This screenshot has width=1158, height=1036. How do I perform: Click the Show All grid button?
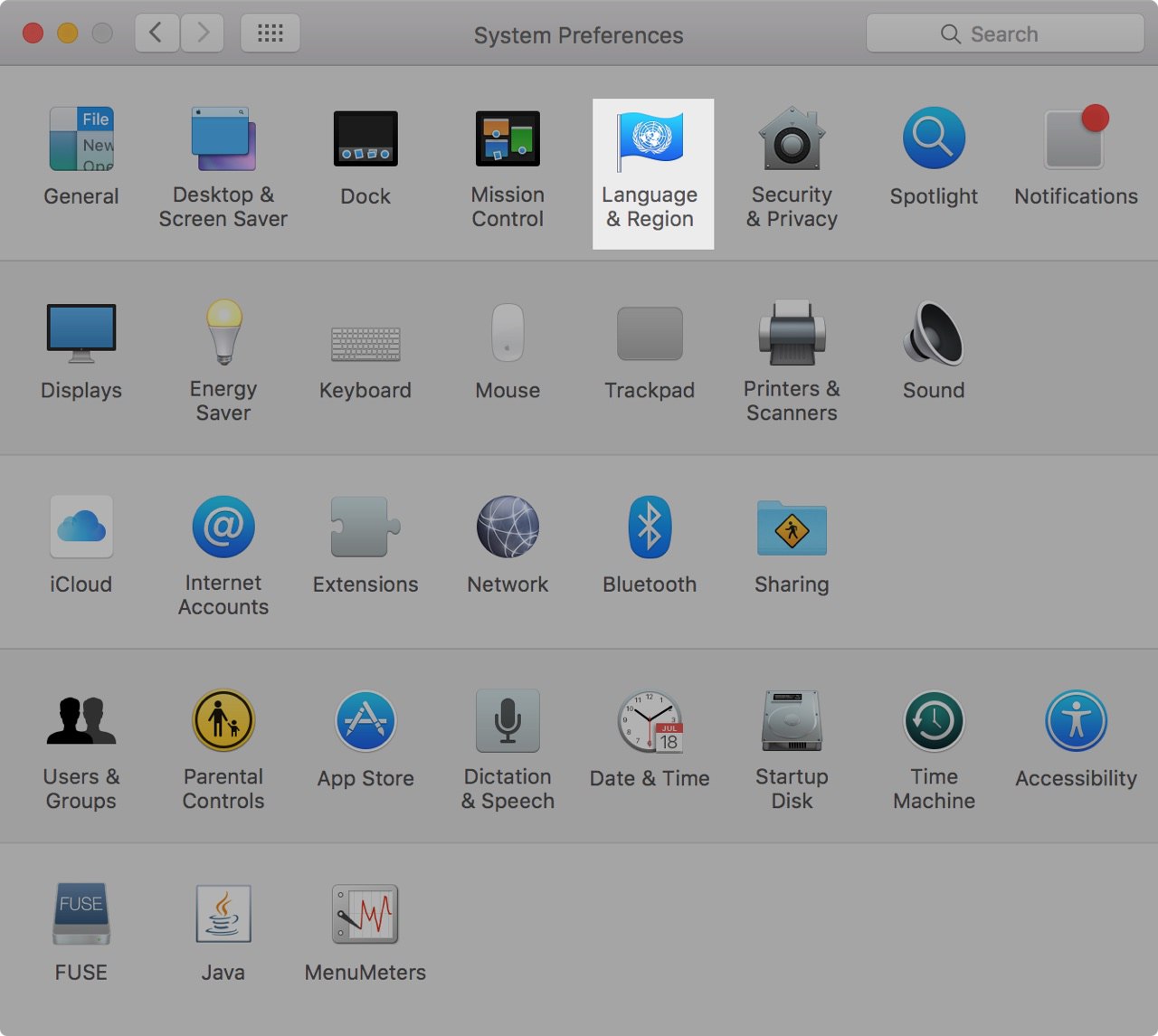coord(271,33)
